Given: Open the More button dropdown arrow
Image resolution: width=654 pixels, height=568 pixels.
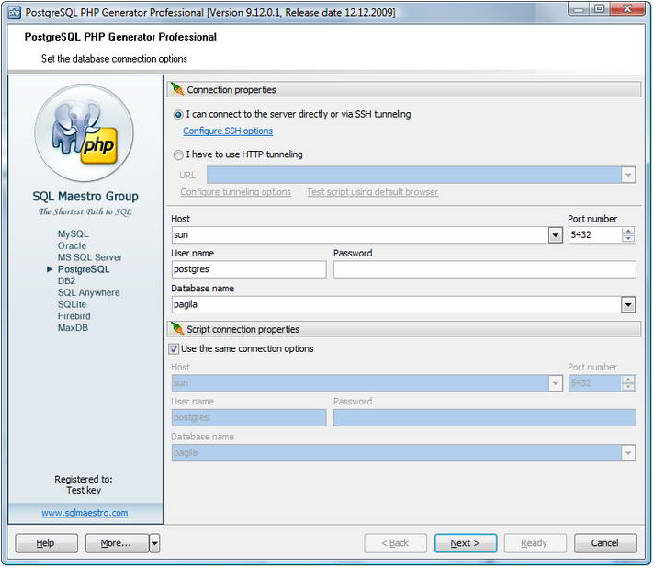Looking at the screenshot, I should point(154,543).
